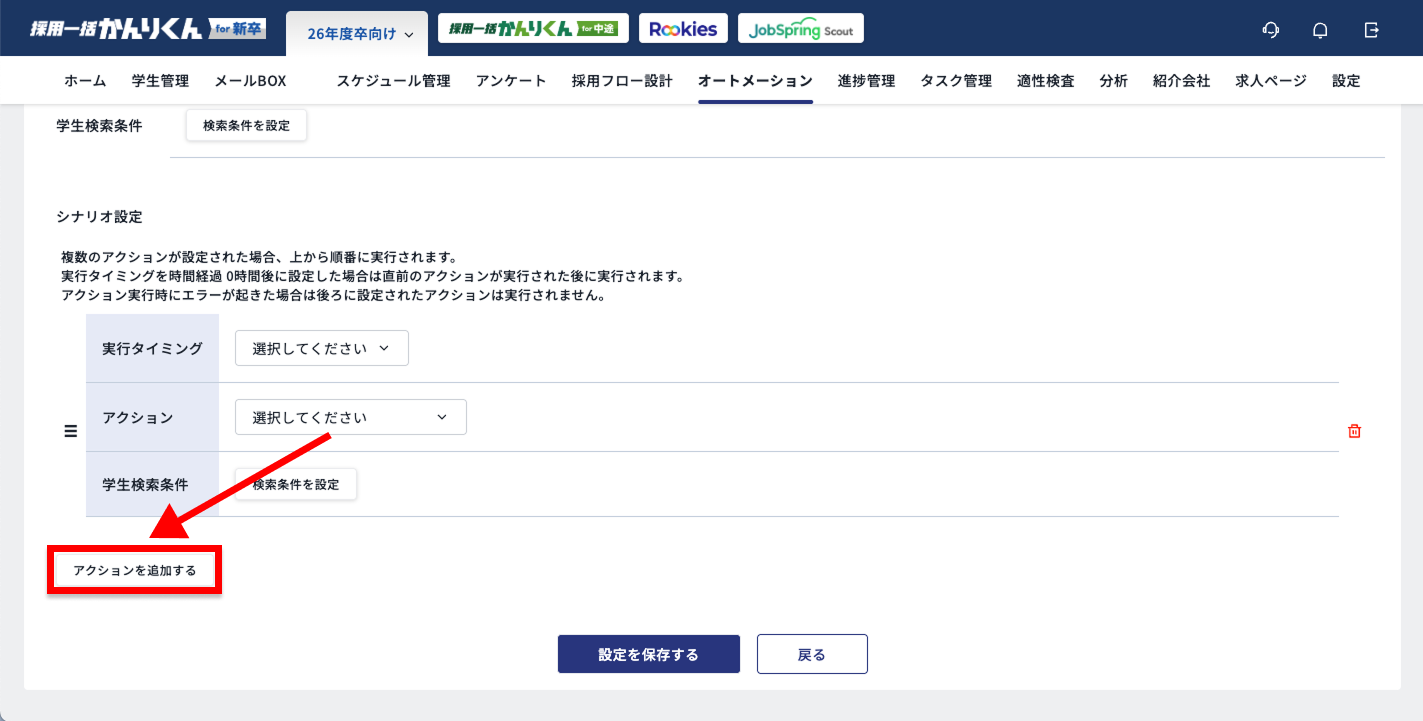Open the 実行タイミング selection dropdown
The height and width of the screenshot is (721, 1423).
point(321,348)
